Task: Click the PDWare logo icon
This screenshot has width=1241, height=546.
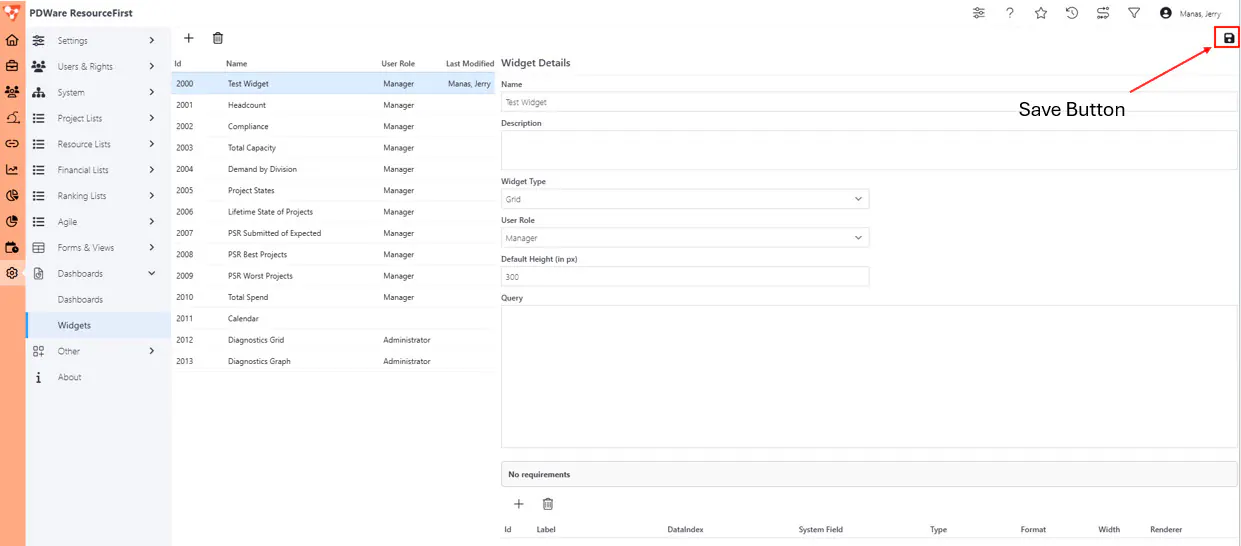Action: pos(12,13)
